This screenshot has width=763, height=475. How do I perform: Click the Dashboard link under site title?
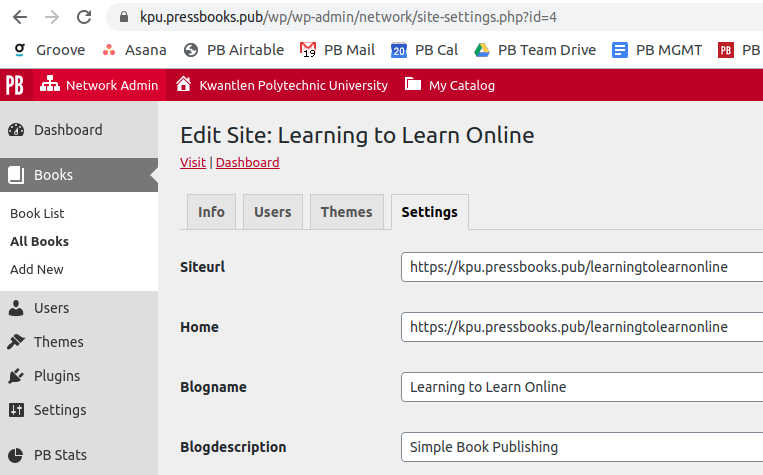pyautogui.click(x=247, y=163)
